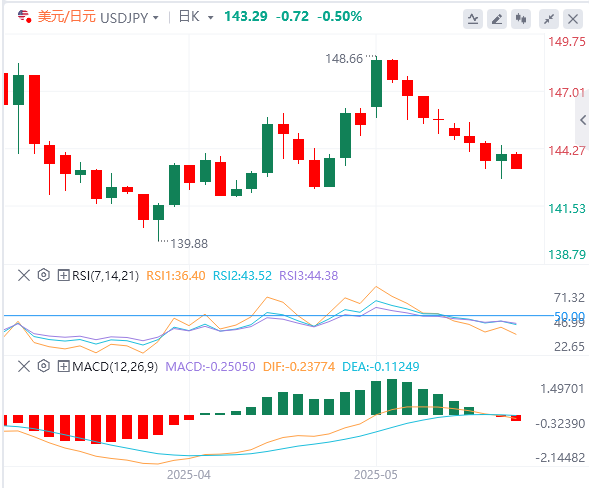Expand the right side panel arrow
Image resolution: width=589 pixels, height=488 pixels.
pyautogui.click(x=583, y=120)
